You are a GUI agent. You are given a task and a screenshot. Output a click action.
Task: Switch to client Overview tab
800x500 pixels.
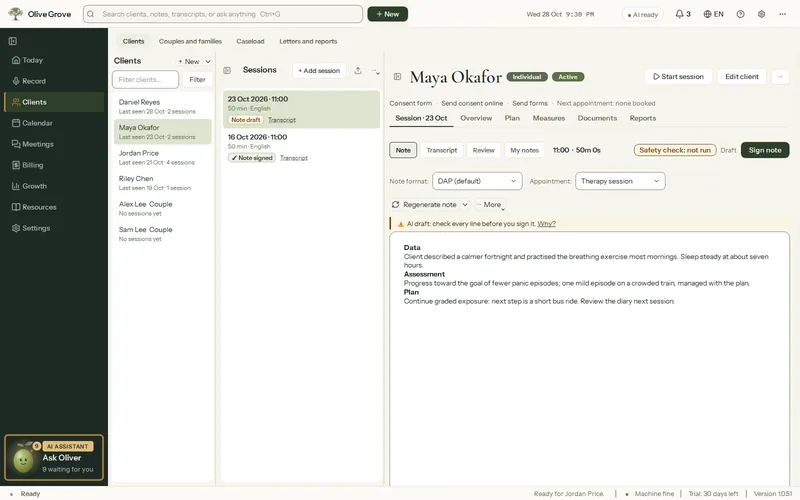tap(476, 118)
